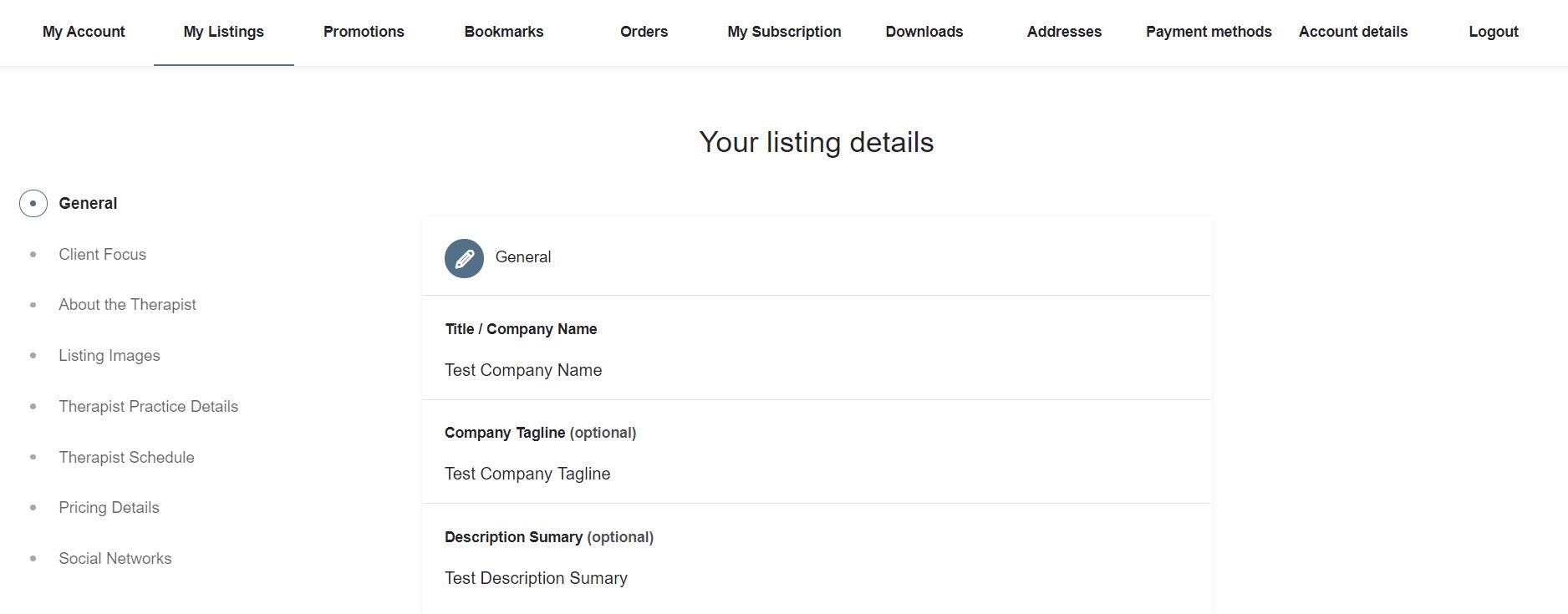The image size is (1568, 614).
Task: Click Logout to sign out
Action: [x=1493, y=32]
